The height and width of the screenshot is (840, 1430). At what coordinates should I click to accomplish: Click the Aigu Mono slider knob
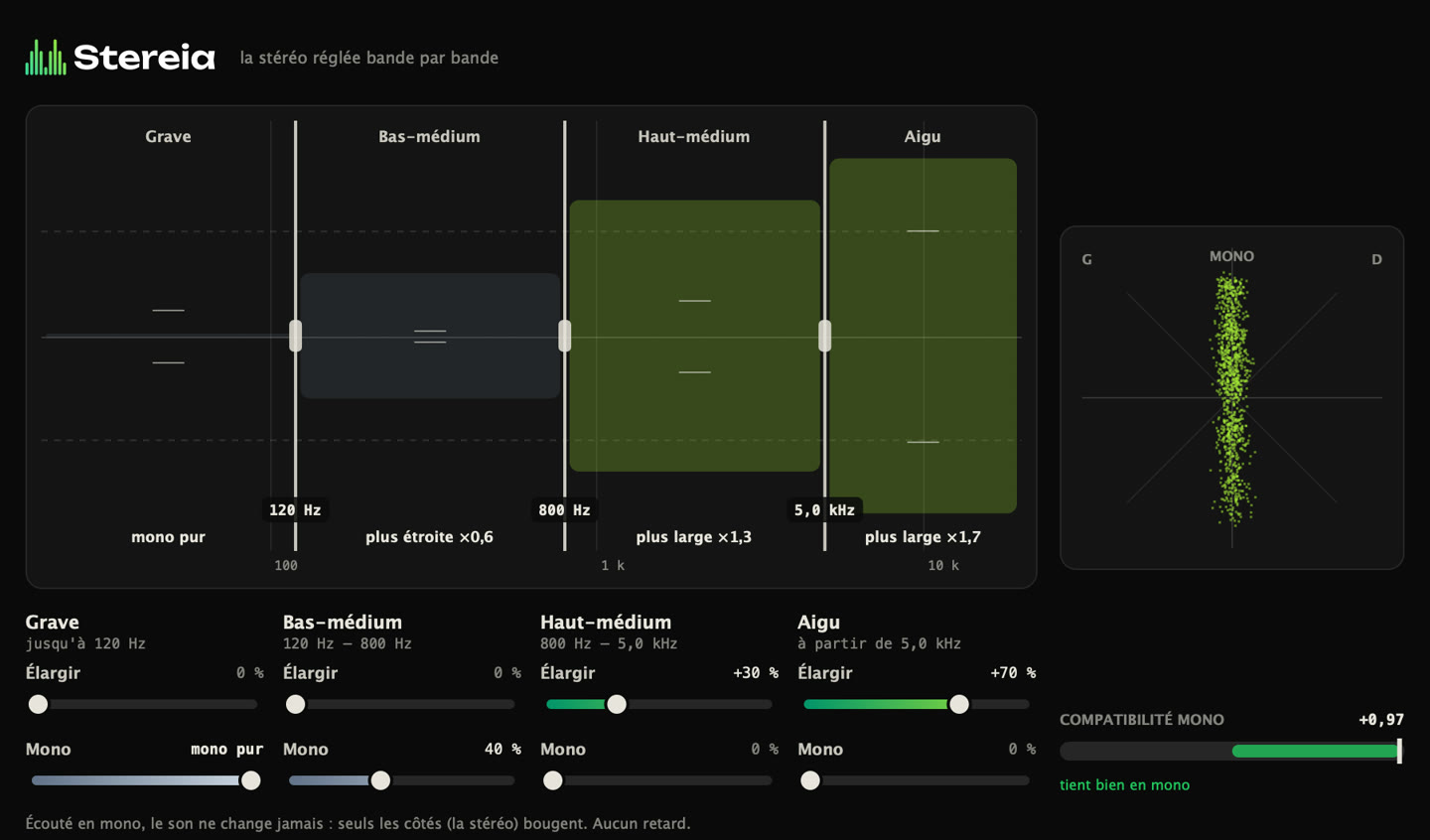(x=810, y=780)
